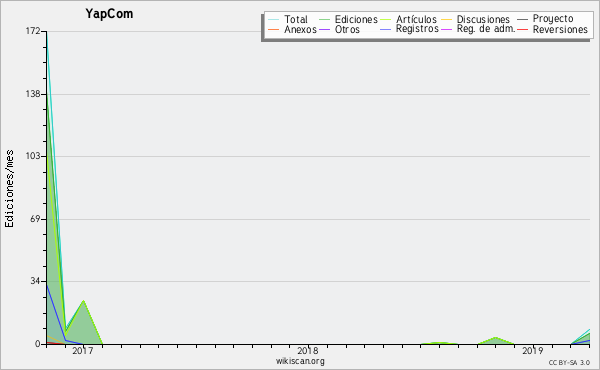Click the 138 y-axis label

(33, 94)
